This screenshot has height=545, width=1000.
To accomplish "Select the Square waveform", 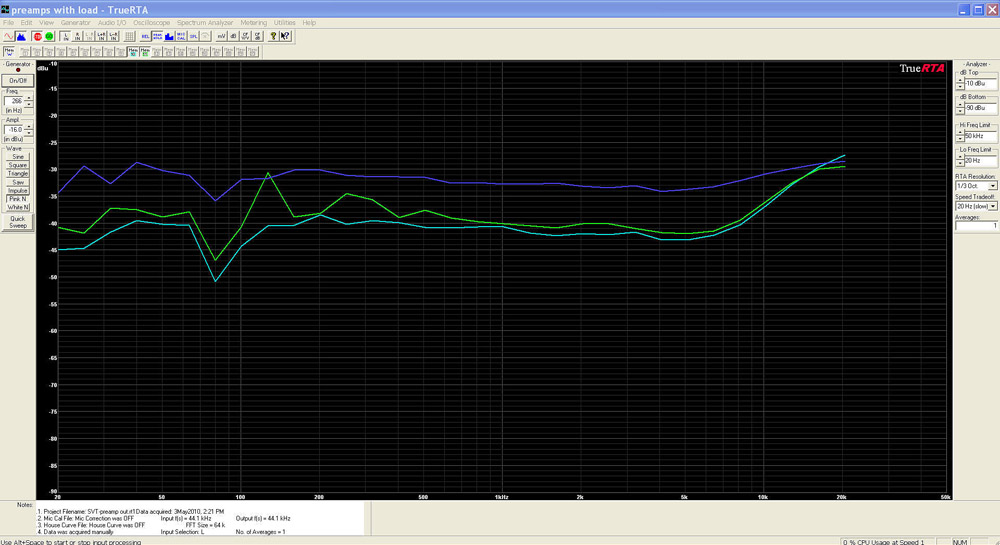I will click(x=18, y=165).
